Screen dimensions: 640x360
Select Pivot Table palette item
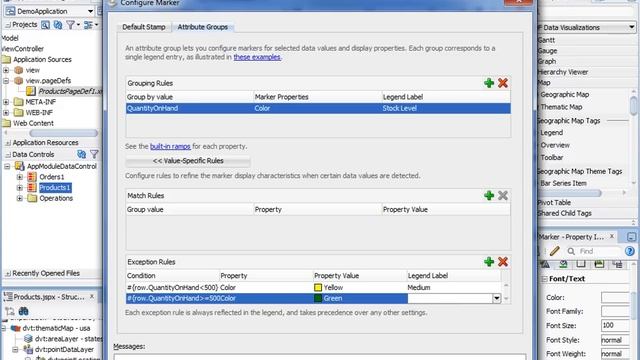coord(554,202)
